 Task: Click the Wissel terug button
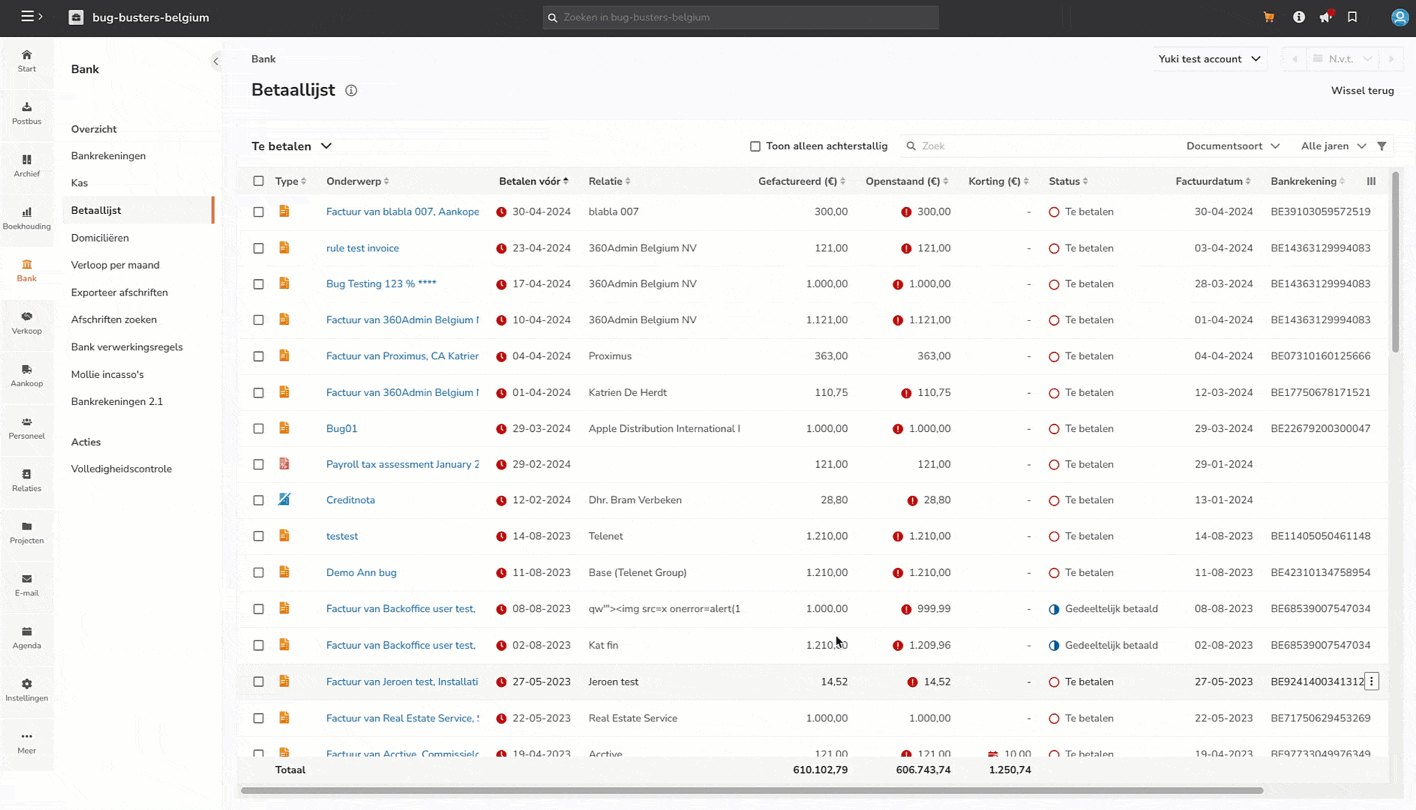(1362, 91)
